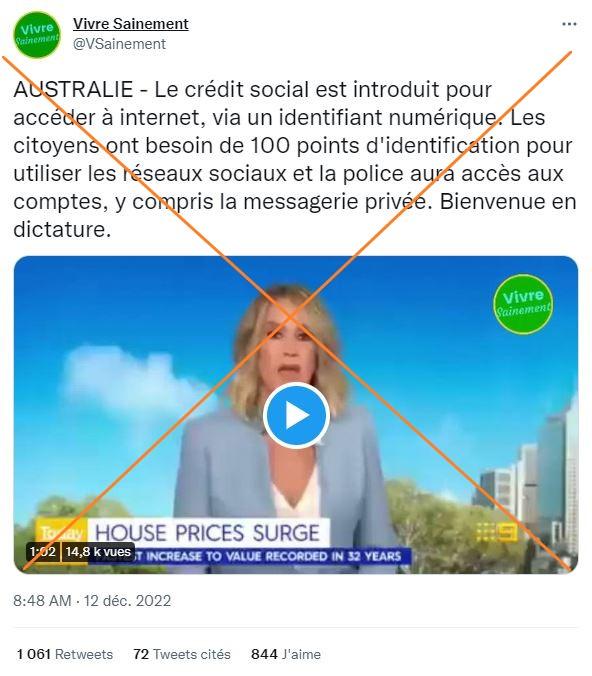Click the 14,8 k vues view counter
The width and height of the screenshot is (592, 676).
(x=98, y=551)
